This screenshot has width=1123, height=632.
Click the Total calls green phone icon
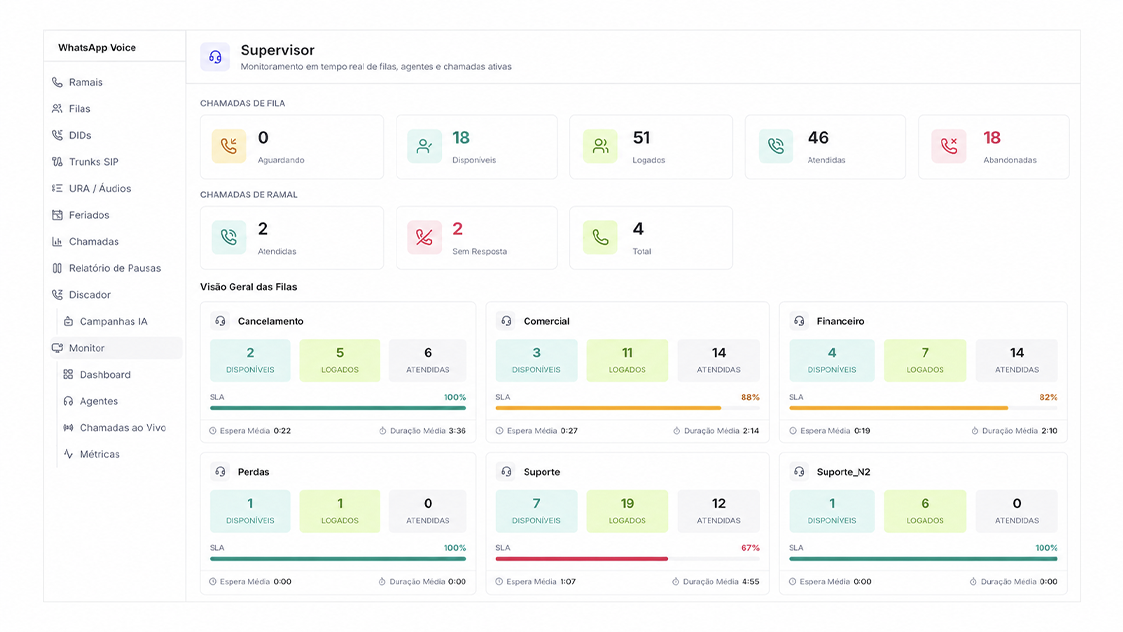pyautogui.click(x=600, y=237)
